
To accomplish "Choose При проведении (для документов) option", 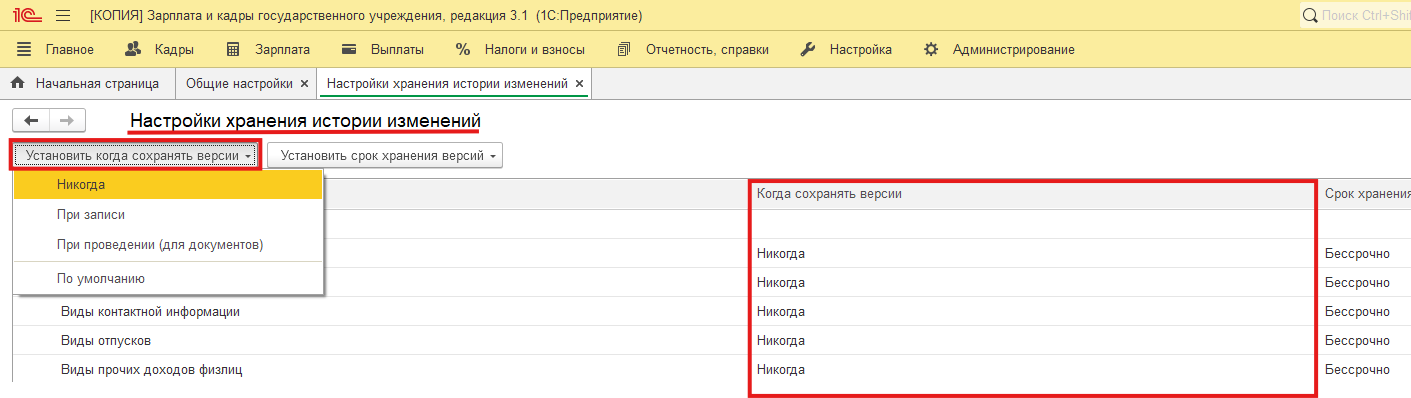I will pyautogui.click(x=168, y=244).
